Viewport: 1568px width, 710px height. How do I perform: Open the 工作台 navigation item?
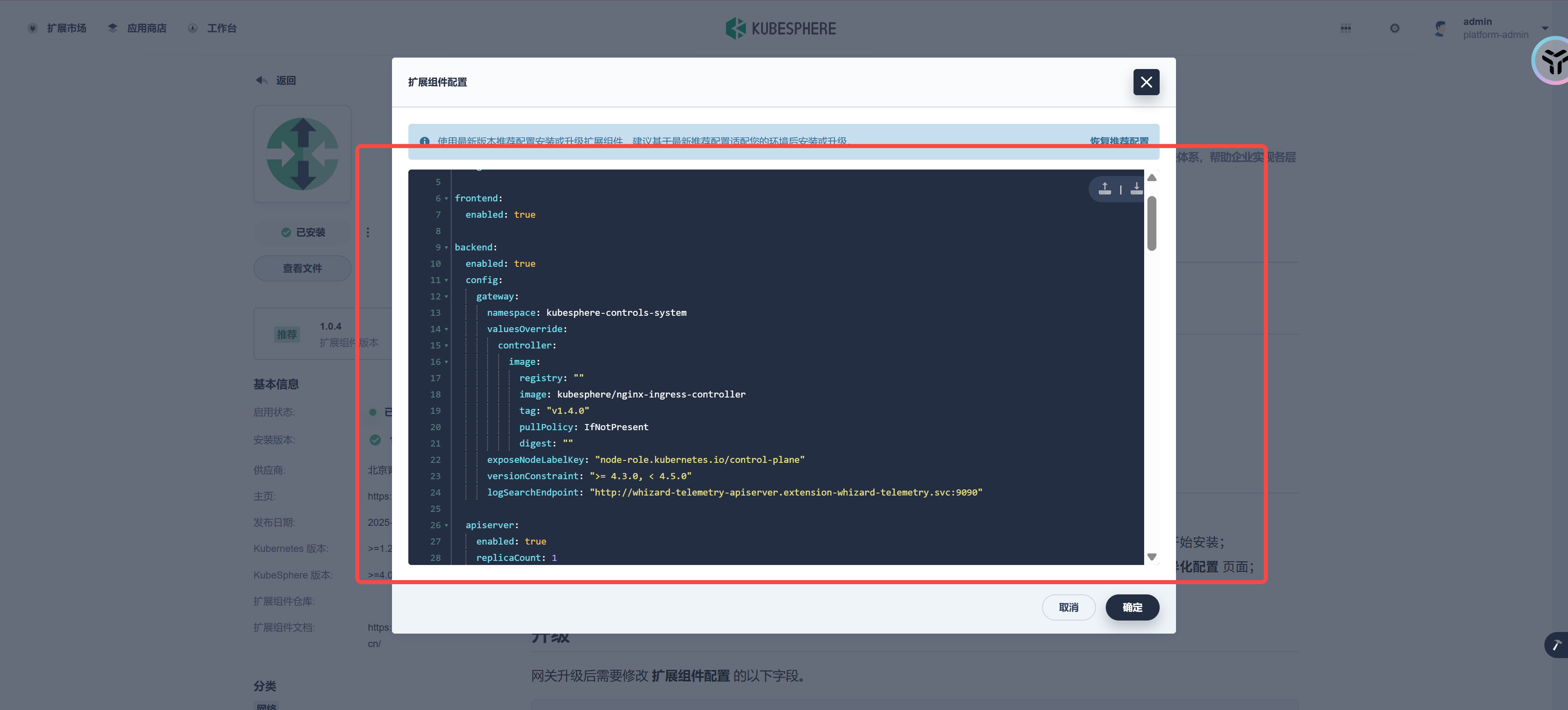click(x=212, y=29)
